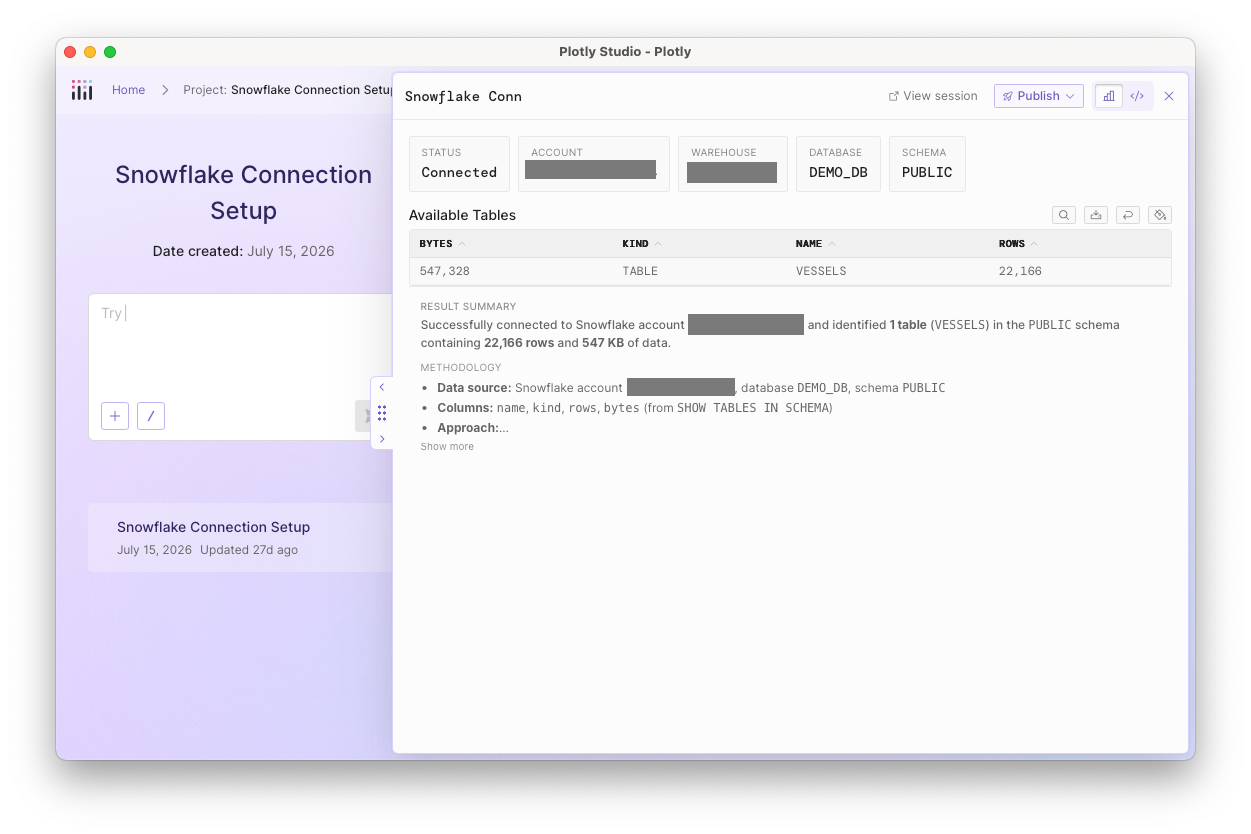Viewport: 1251px width, 834px height.
Task: Collapse panel with the left chevron handle
Action: coord(382,387)
